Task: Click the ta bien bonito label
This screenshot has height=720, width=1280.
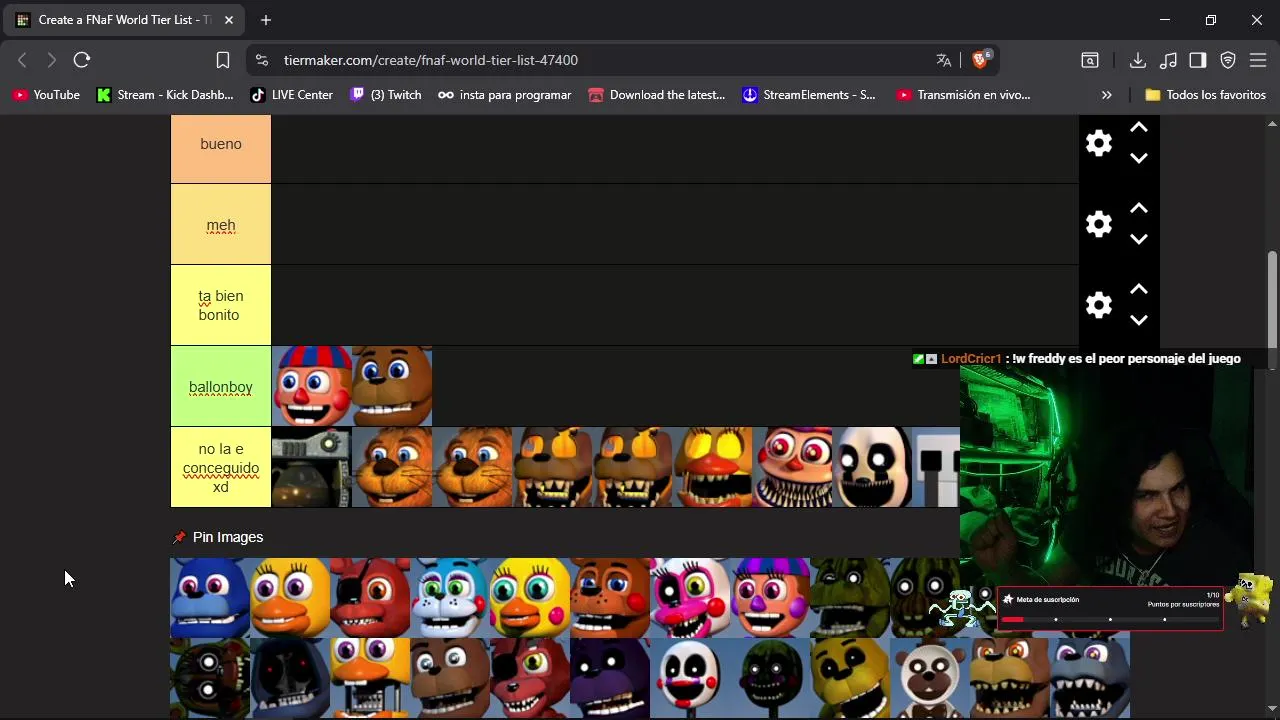Action: (x=221, y=305)
